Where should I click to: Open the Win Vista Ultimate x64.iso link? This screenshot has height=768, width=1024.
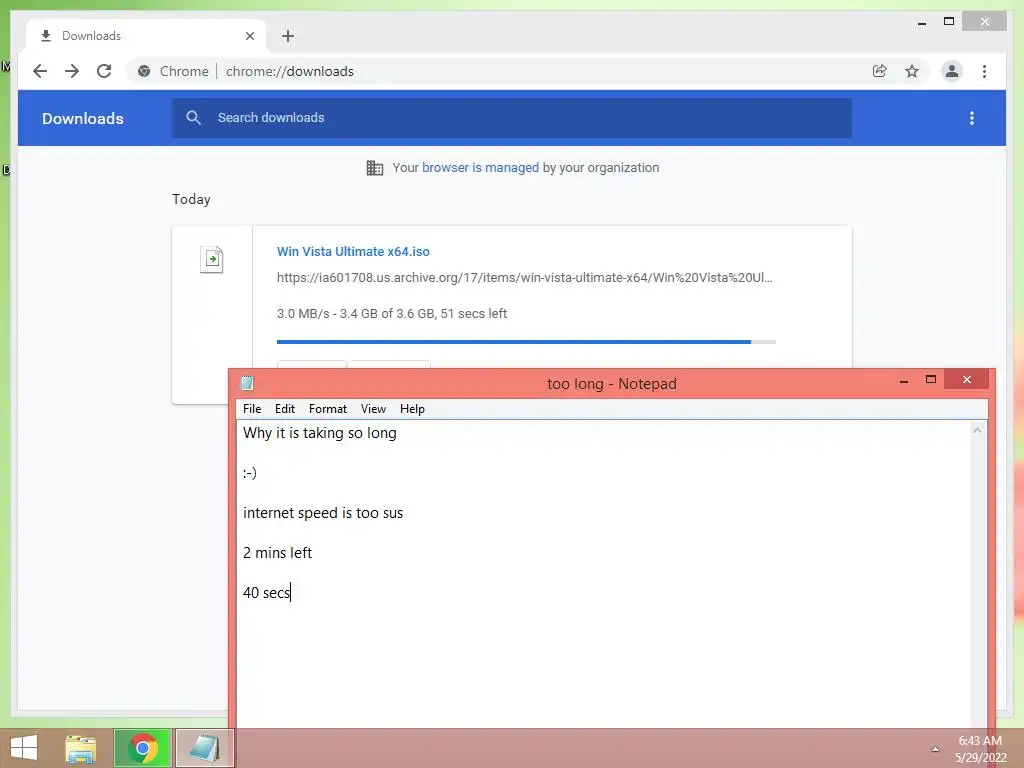coord(353,251)
